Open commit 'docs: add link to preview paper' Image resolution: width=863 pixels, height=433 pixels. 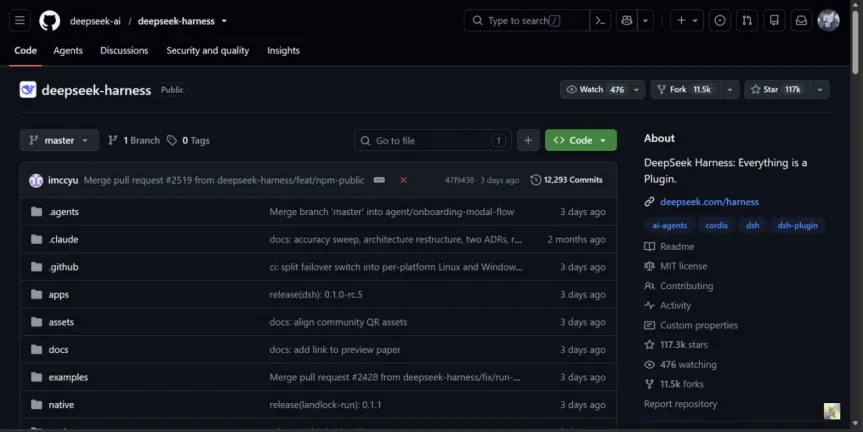click(335, 349)
